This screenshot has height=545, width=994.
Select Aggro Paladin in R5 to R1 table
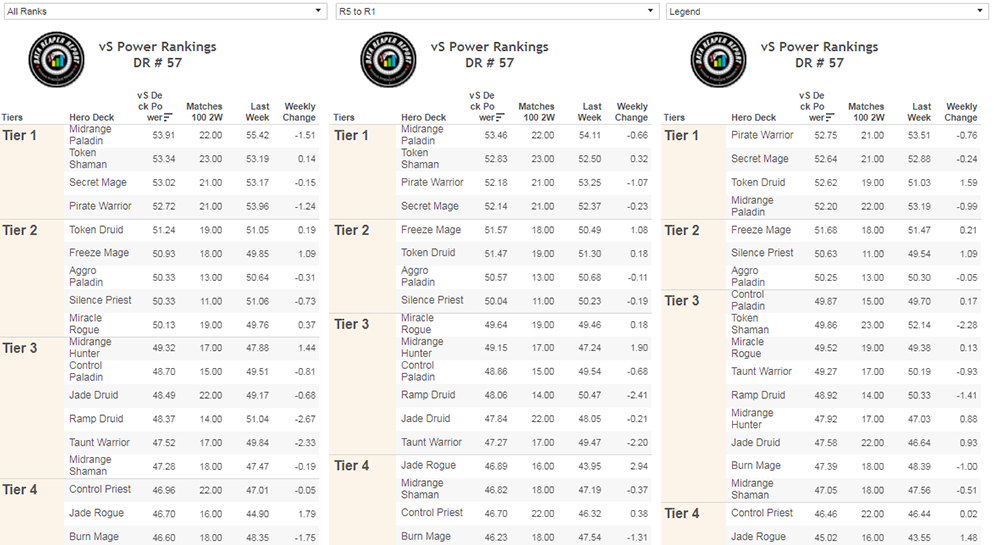[418, 276]
